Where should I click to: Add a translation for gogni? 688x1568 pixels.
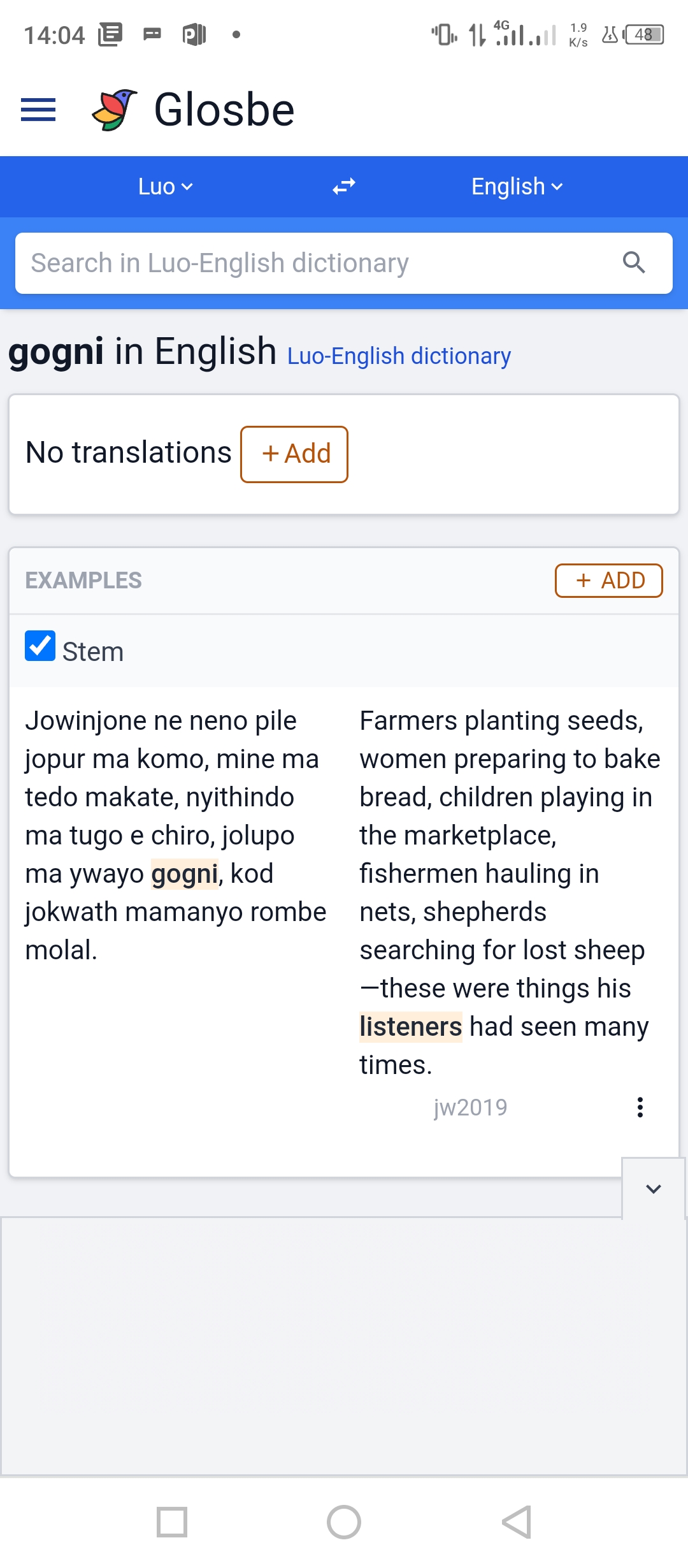(x=294, y=454)
